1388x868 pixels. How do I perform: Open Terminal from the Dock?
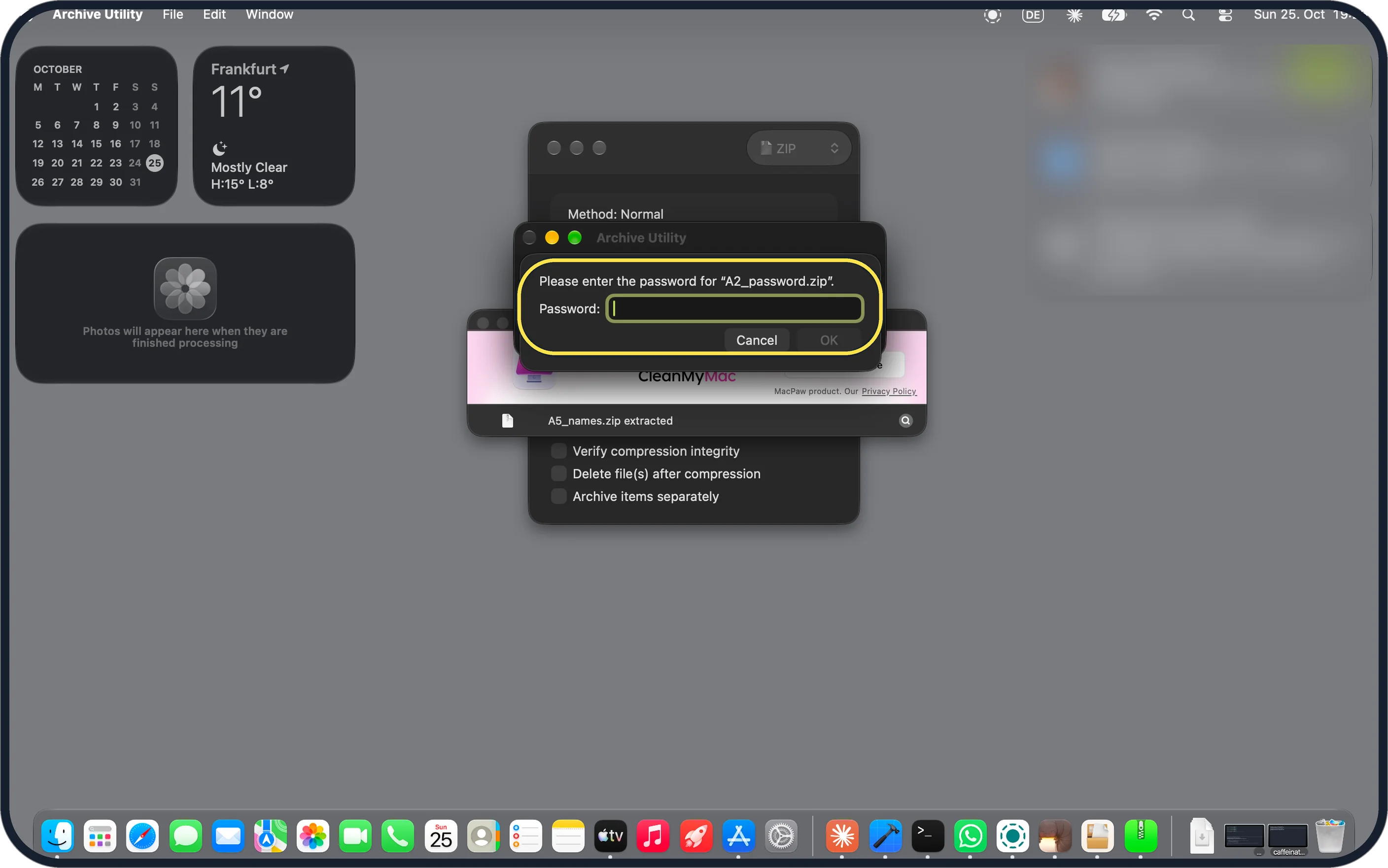point(928,835)
